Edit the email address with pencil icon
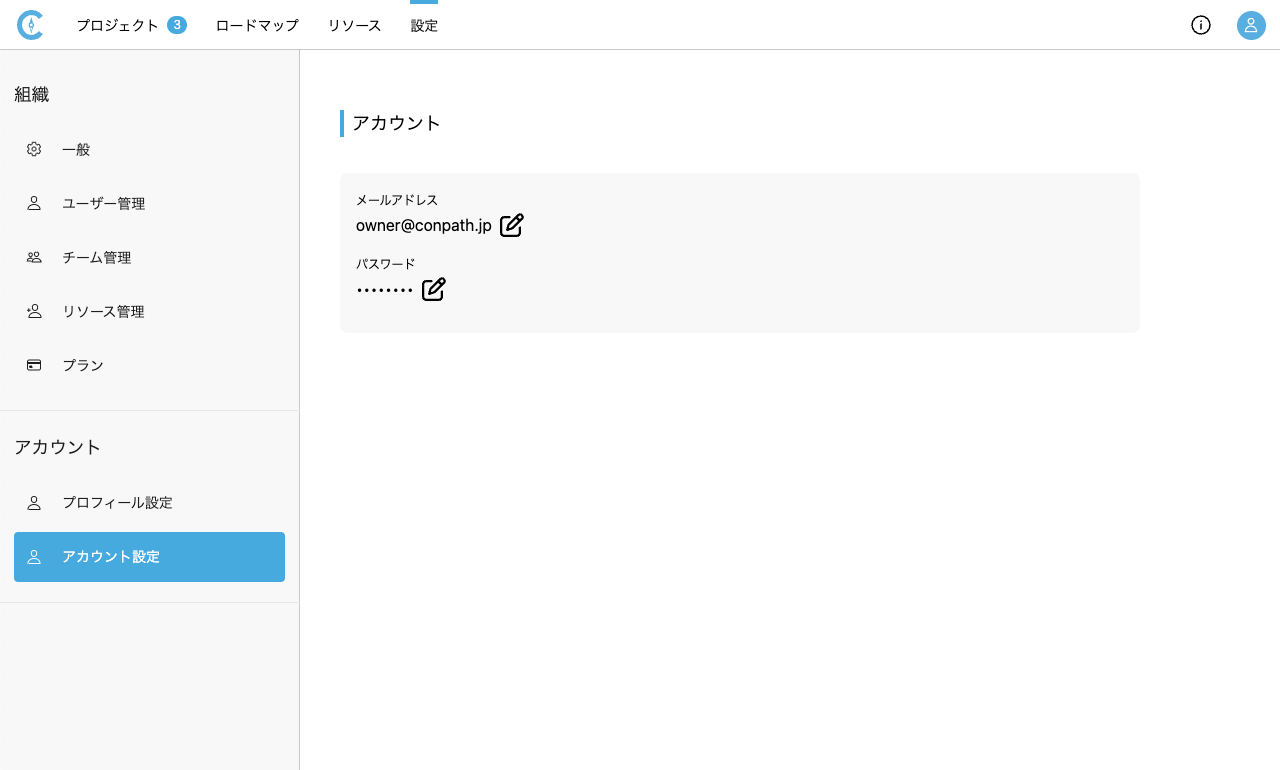The image size is (1280, 770). (x=512, y=226)
